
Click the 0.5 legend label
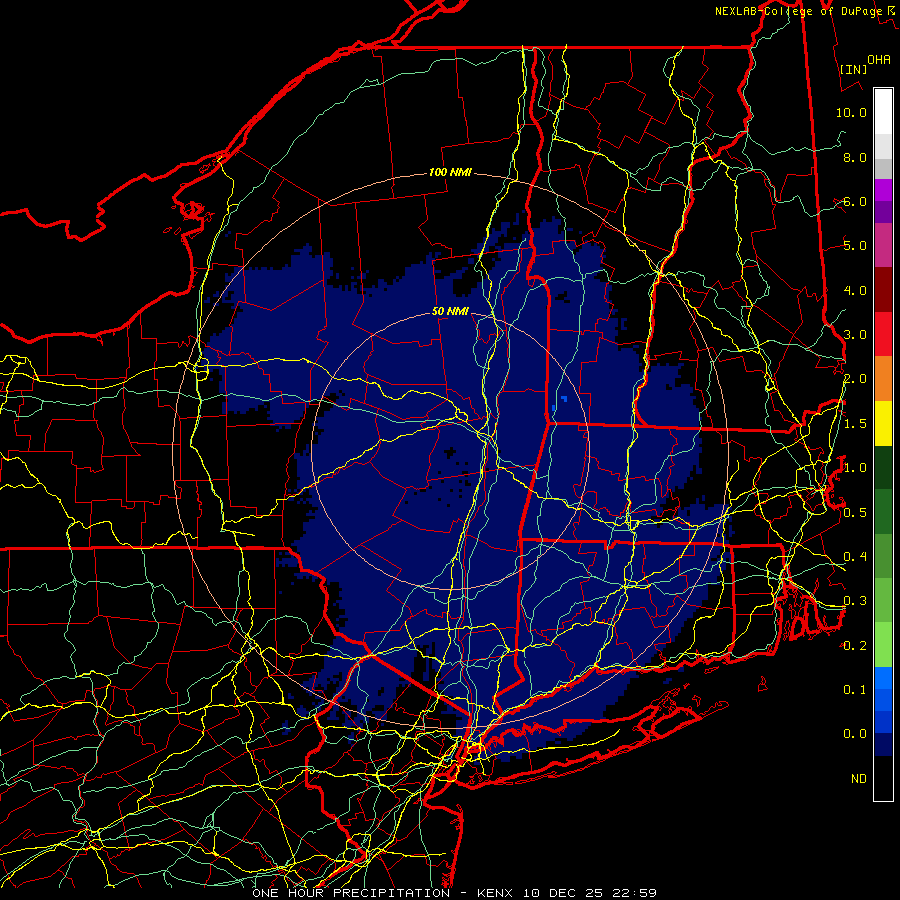click(855, 513)
